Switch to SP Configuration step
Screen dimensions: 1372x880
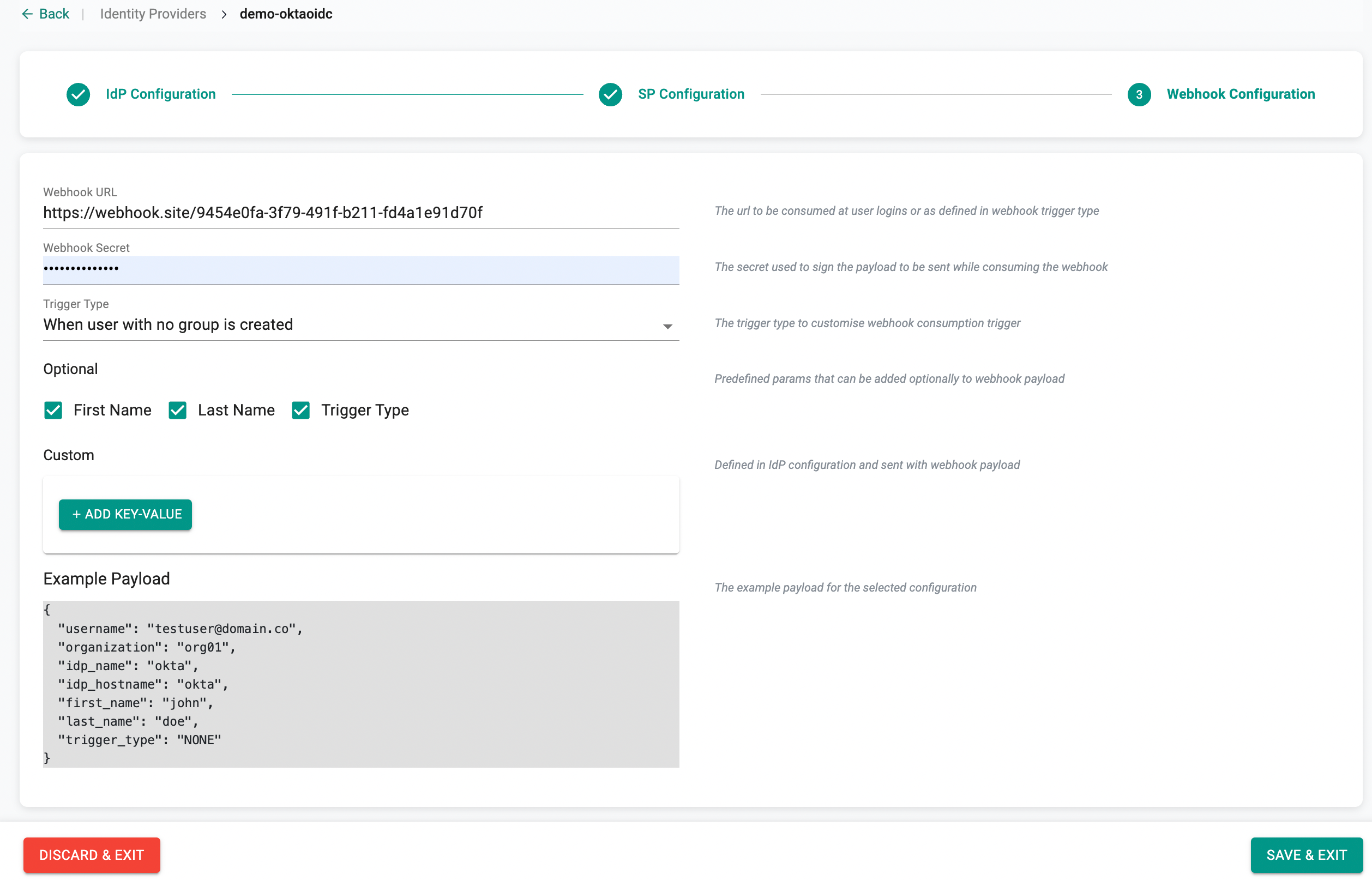coord(690,94)
